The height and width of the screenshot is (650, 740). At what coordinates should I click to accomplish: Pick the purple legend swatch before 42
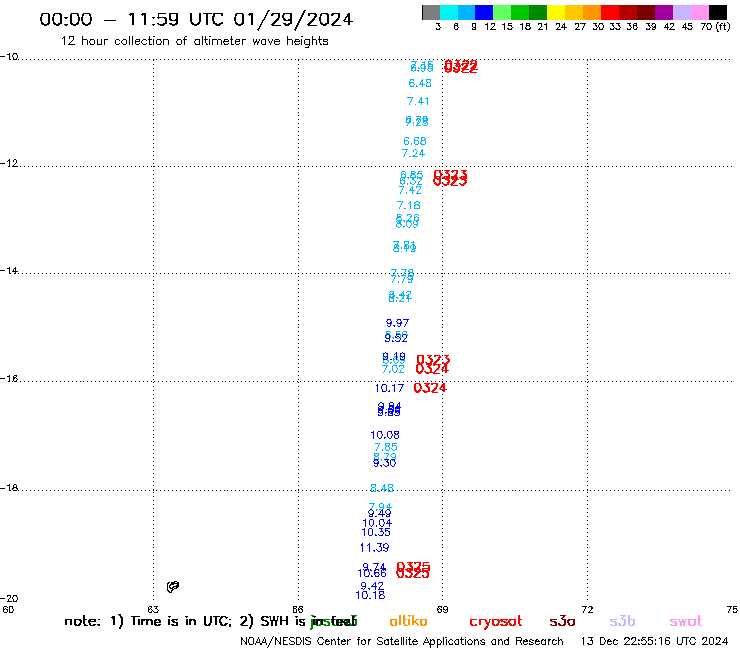[664, 12]
